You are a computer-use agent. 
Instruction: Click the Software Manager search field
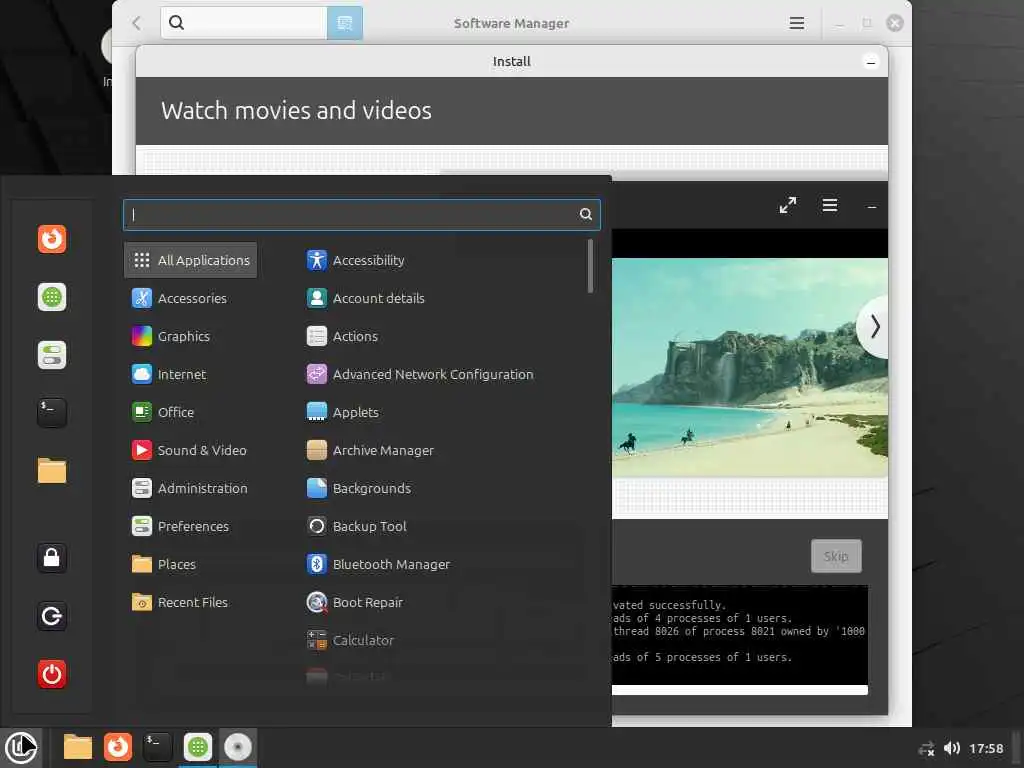(x=244, y=24)
